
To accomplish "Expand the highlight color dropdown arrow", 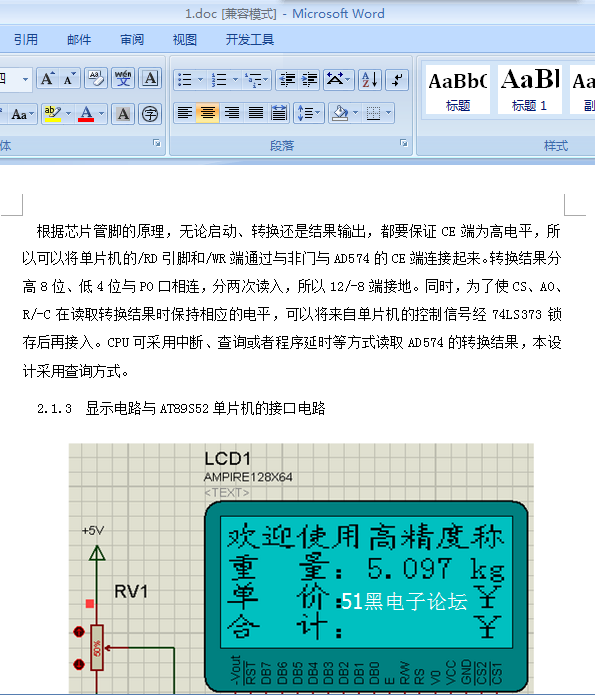I will point(68,114).
